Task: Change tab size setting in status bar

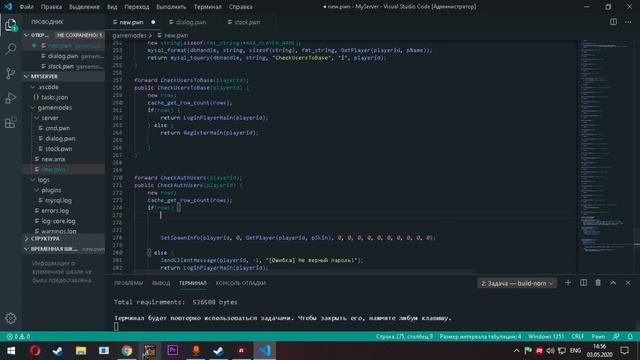Action: point(480,337)
